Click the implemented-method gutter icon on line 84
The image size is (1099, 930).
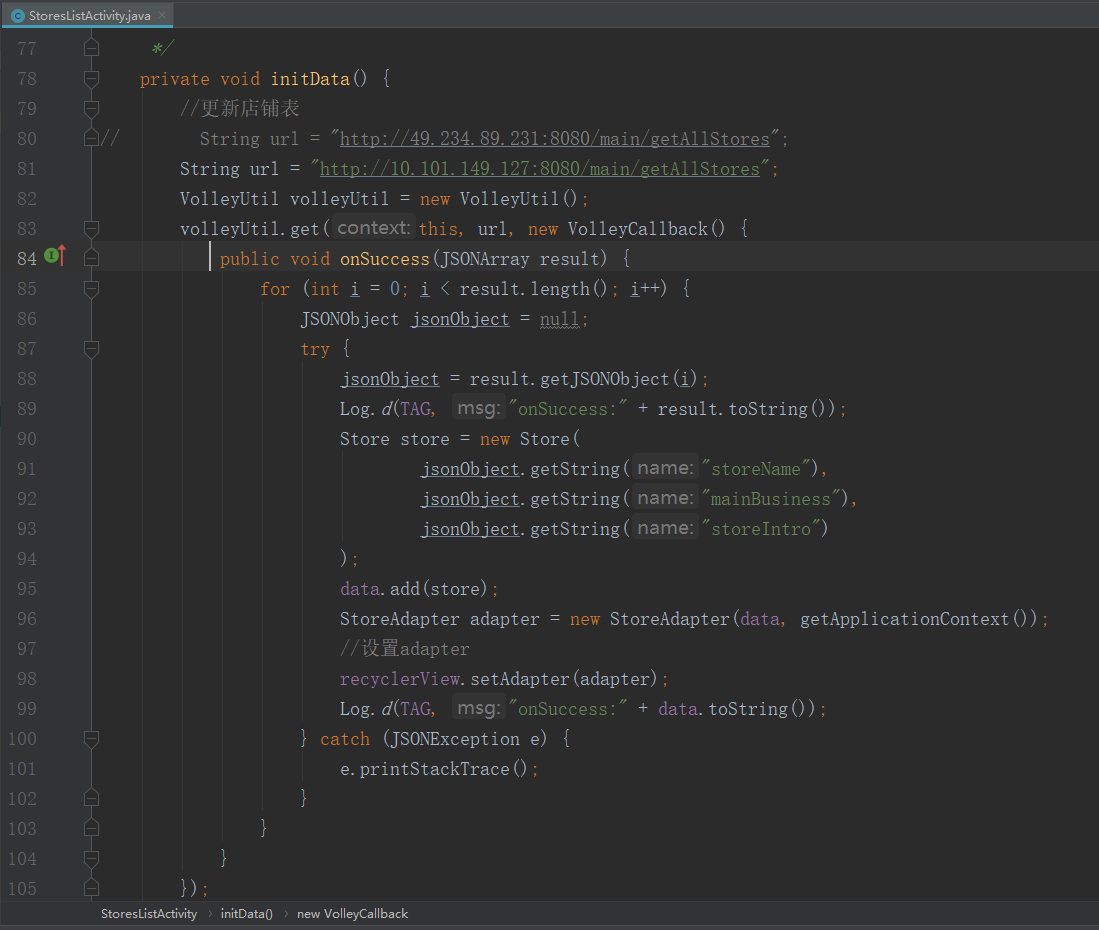tap(53, 258)
